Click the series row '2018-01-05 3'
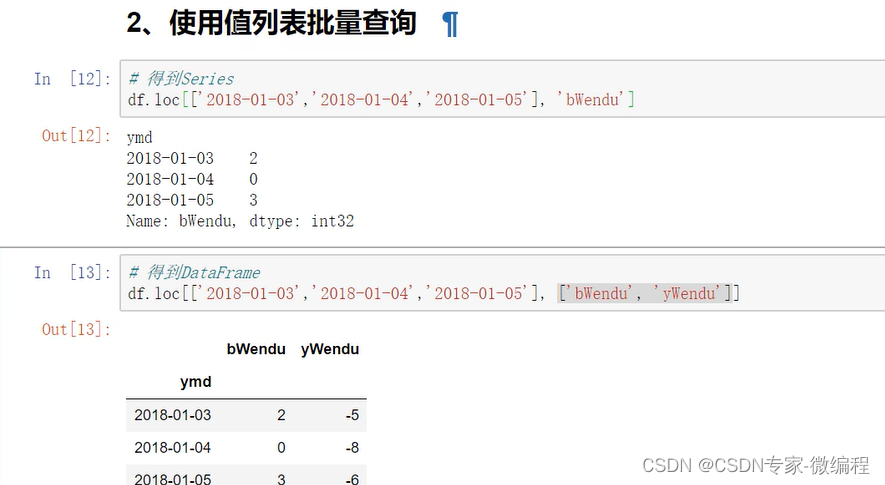885x485 pixels. (192, 200)
